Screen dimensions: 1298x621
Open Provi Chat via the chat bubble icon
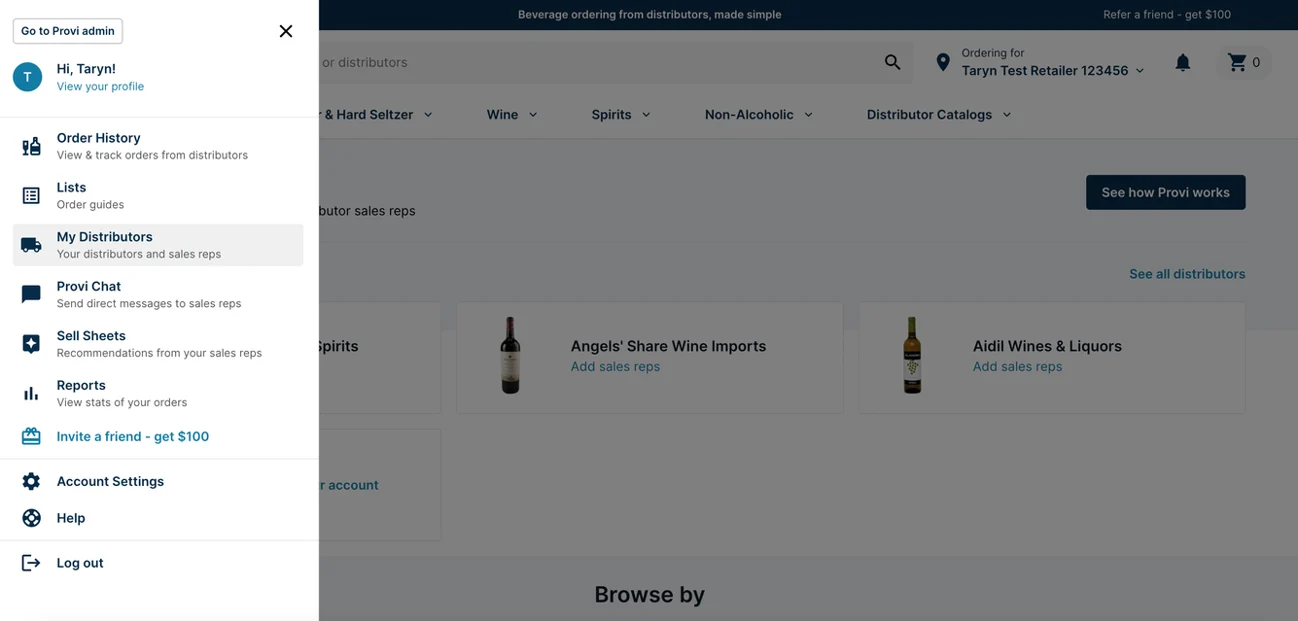click(x=31, y=292)
